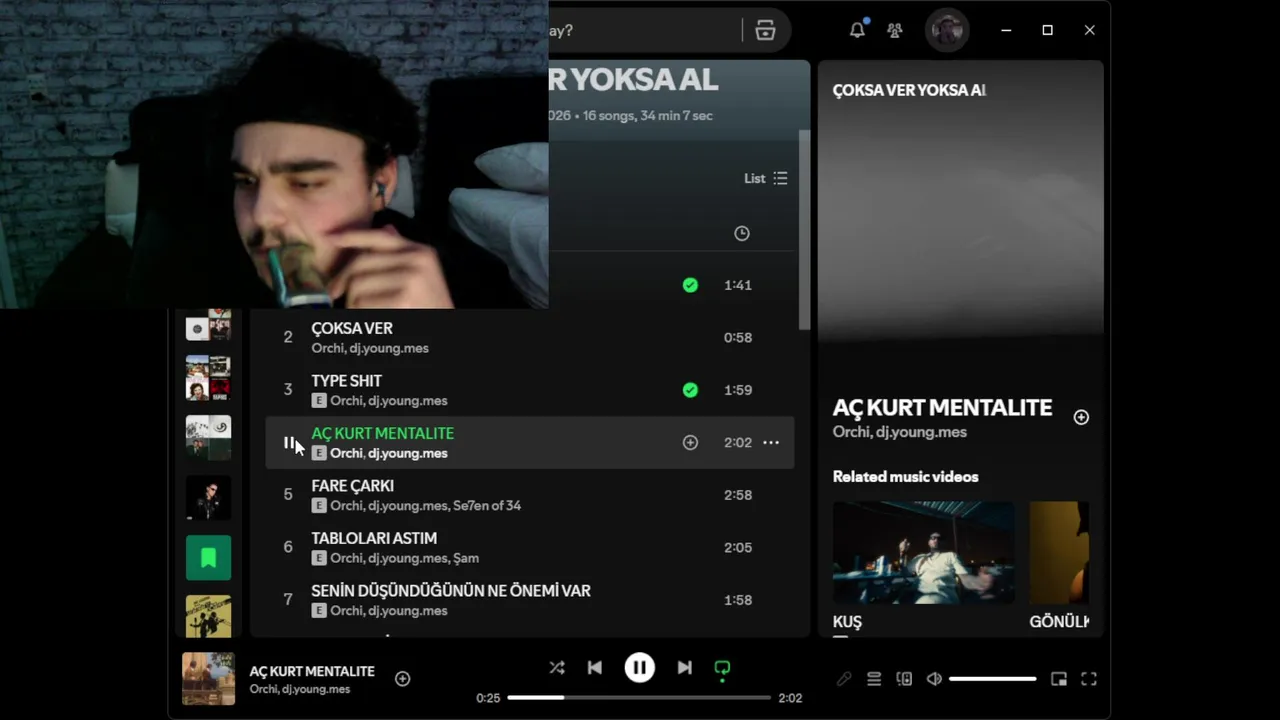
Task: Enter full screen mode
Action: tap(1089, 679)
